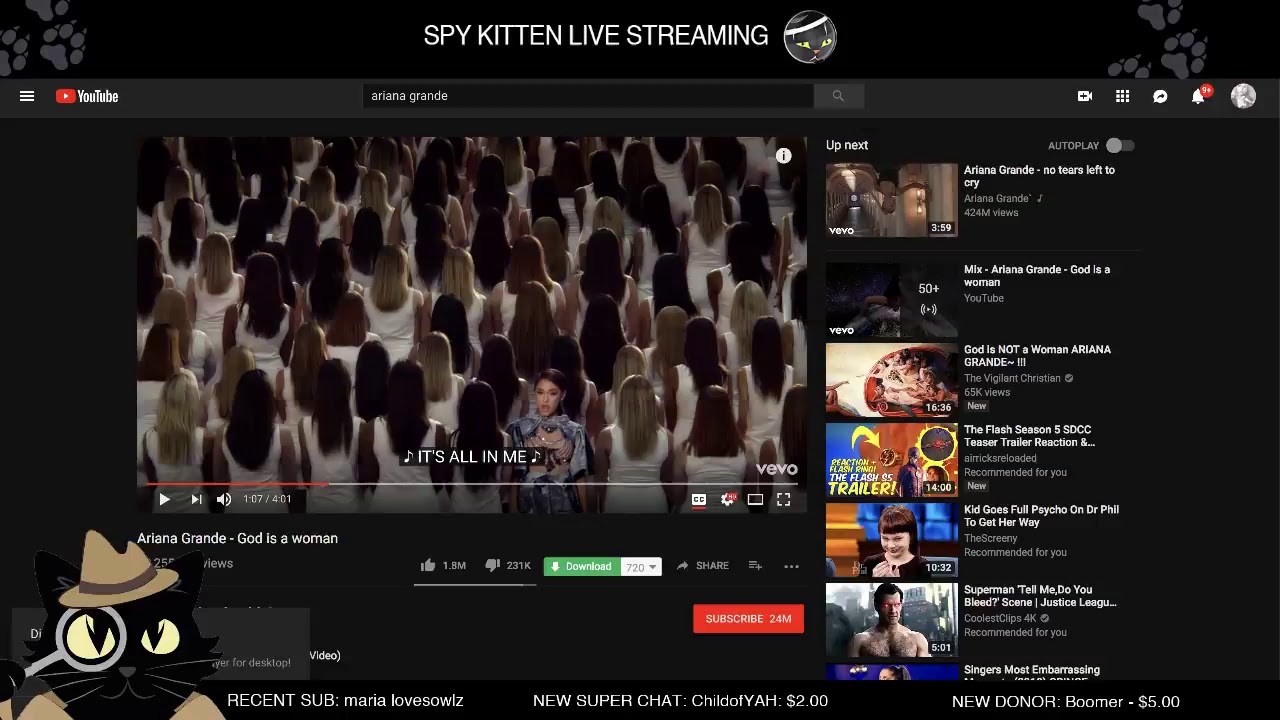Click the Spy Kitten stream logo

pyautogui.click(x=810, y=37)
